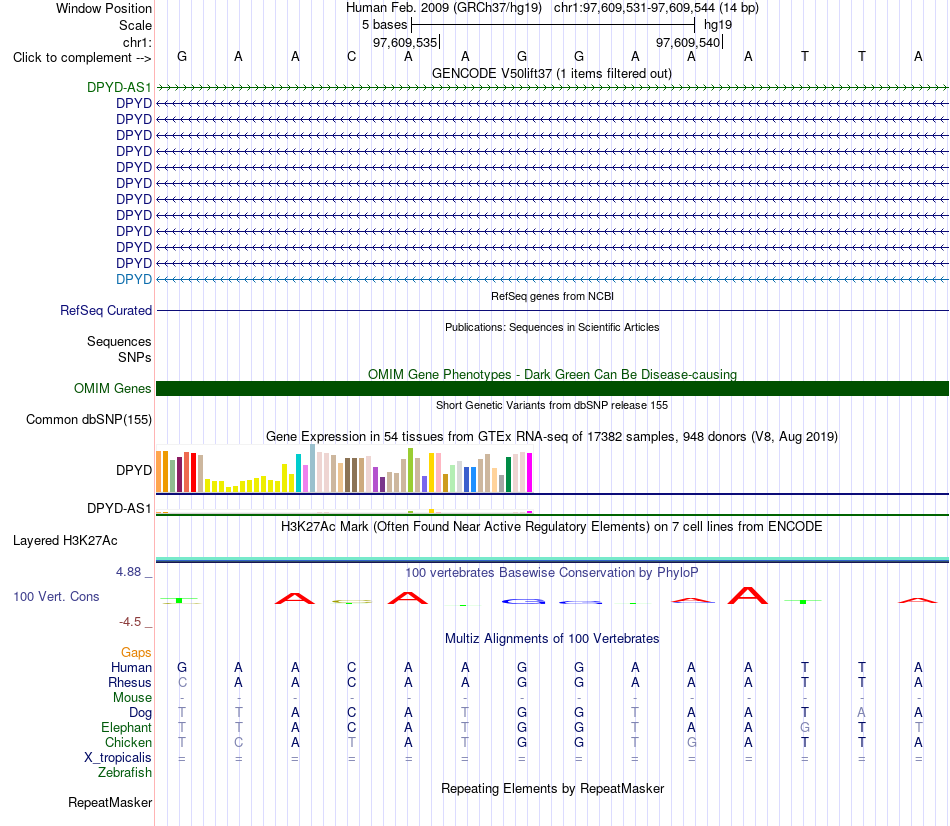Screen dimensions: 950x826
Task: Click the Elephant alignment row label
Action: pyautogui.click(x=126, y=728)
